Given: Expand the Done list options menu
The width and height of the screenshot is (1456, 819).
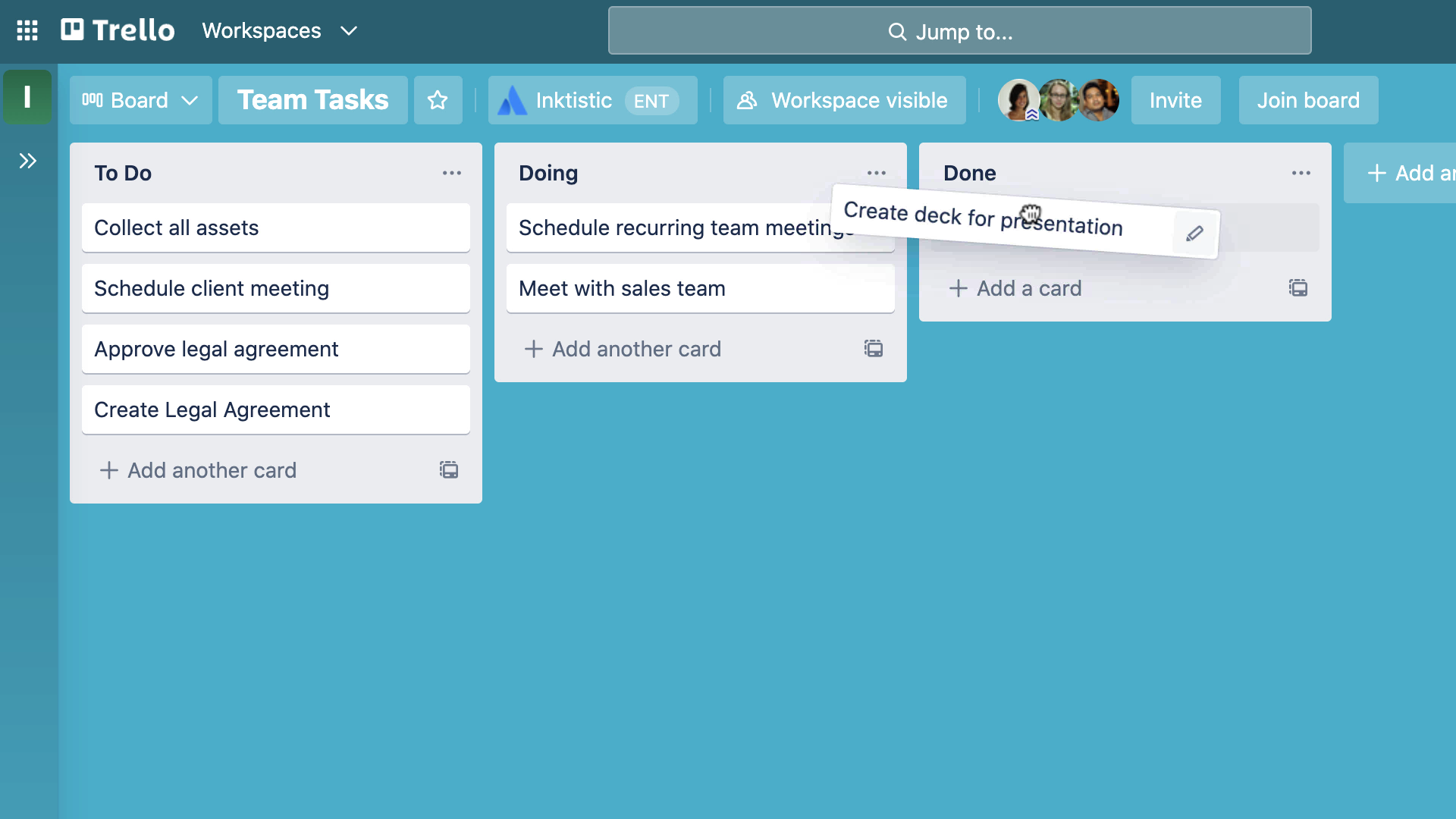Looking at the screenshot, I should [1301, 173].
